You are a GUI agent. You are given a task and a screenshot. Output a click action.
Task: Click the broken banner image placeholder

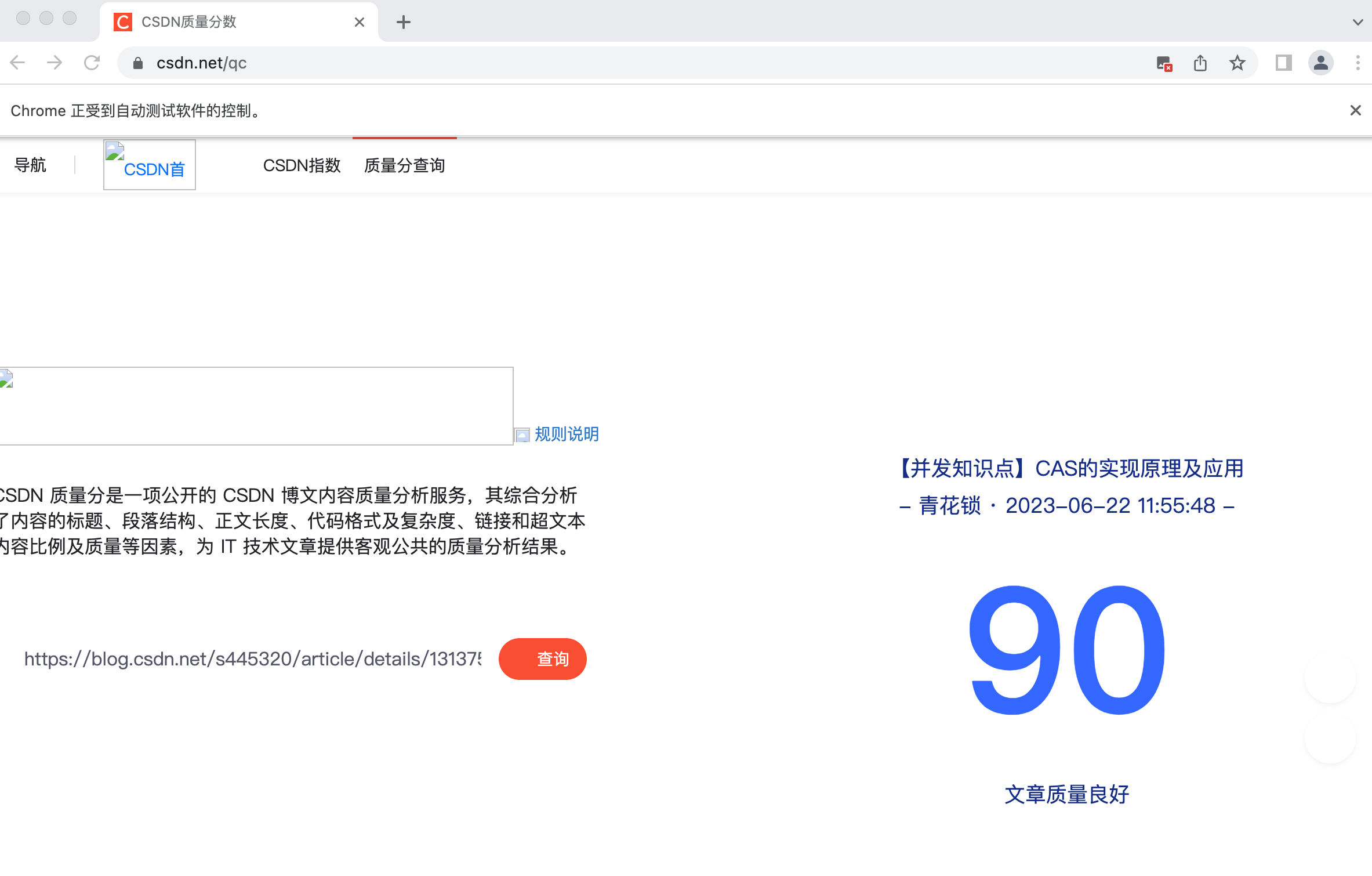[256, 406]
